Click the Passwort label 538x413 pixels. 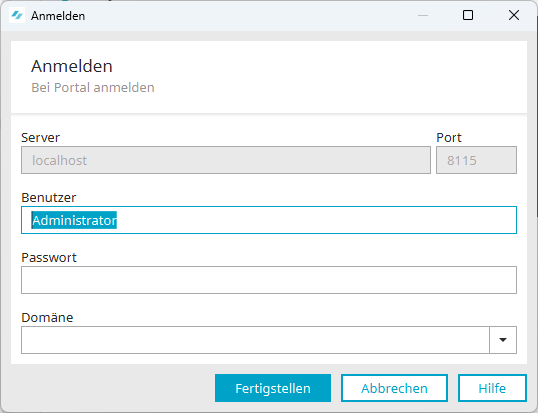point(49,258)
